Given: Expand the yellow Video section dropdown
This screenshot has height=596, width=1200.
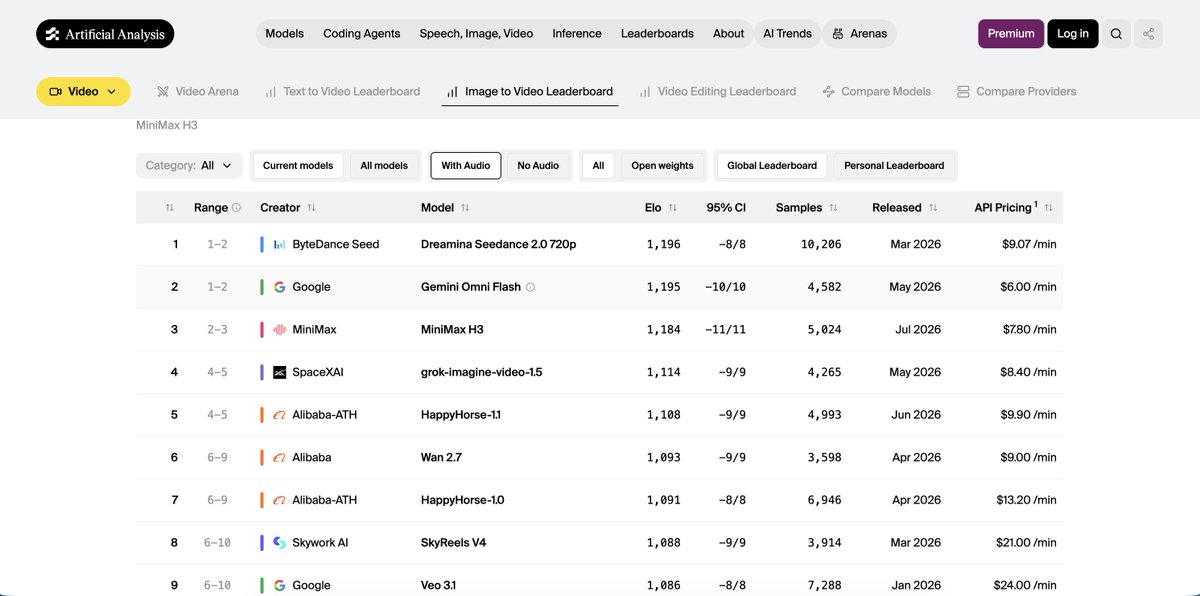Looking at the screenshot, I should [x=83, y=91].
